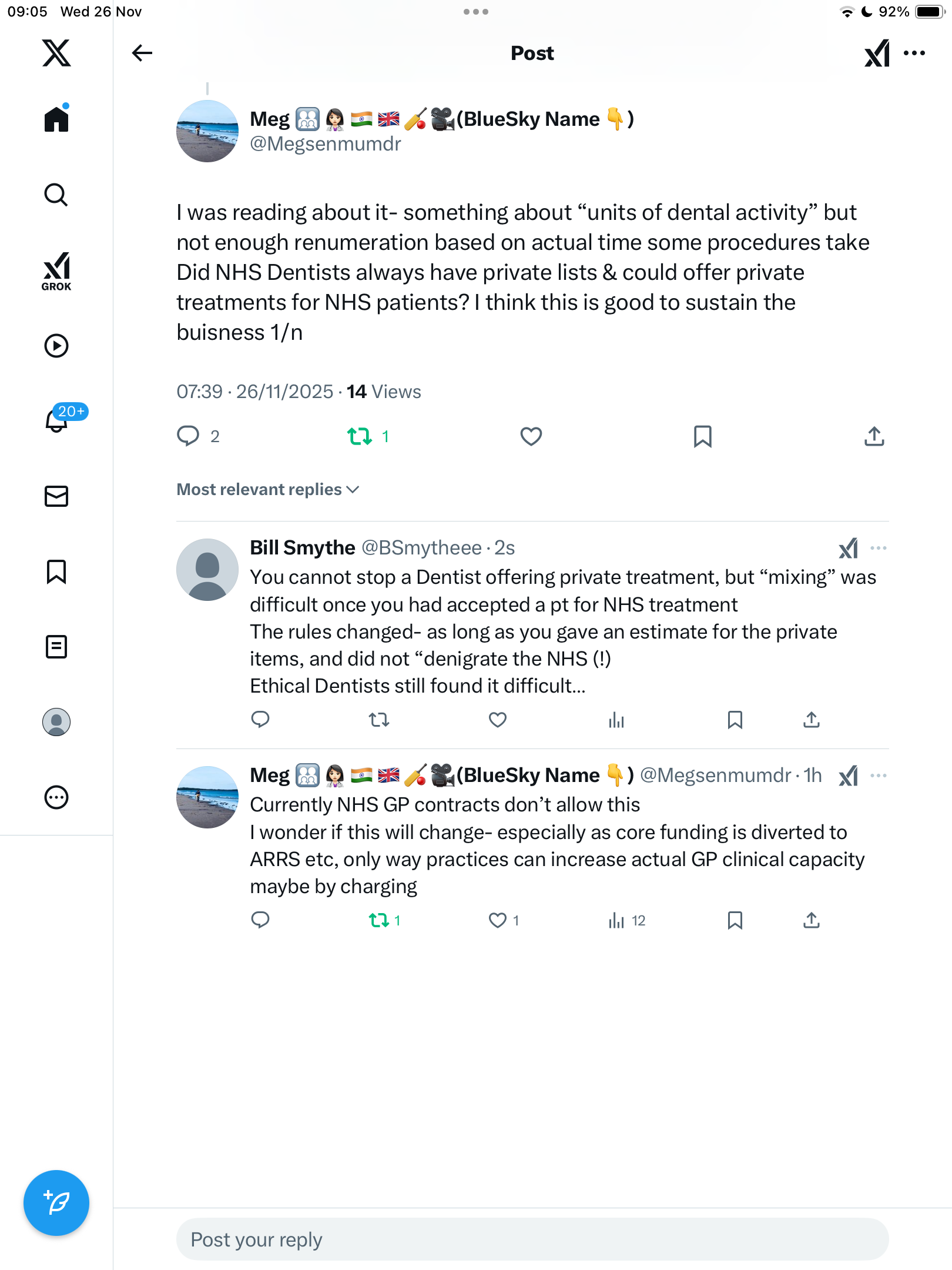
Task: Undo repost on the main post
Action: [360, 436]
